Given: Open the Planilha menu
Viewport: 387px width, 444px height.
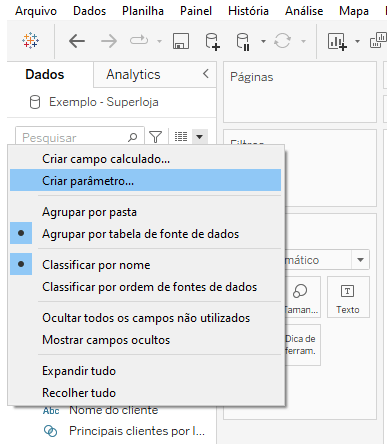Looking at the screenshot, I should coord(143,11).
